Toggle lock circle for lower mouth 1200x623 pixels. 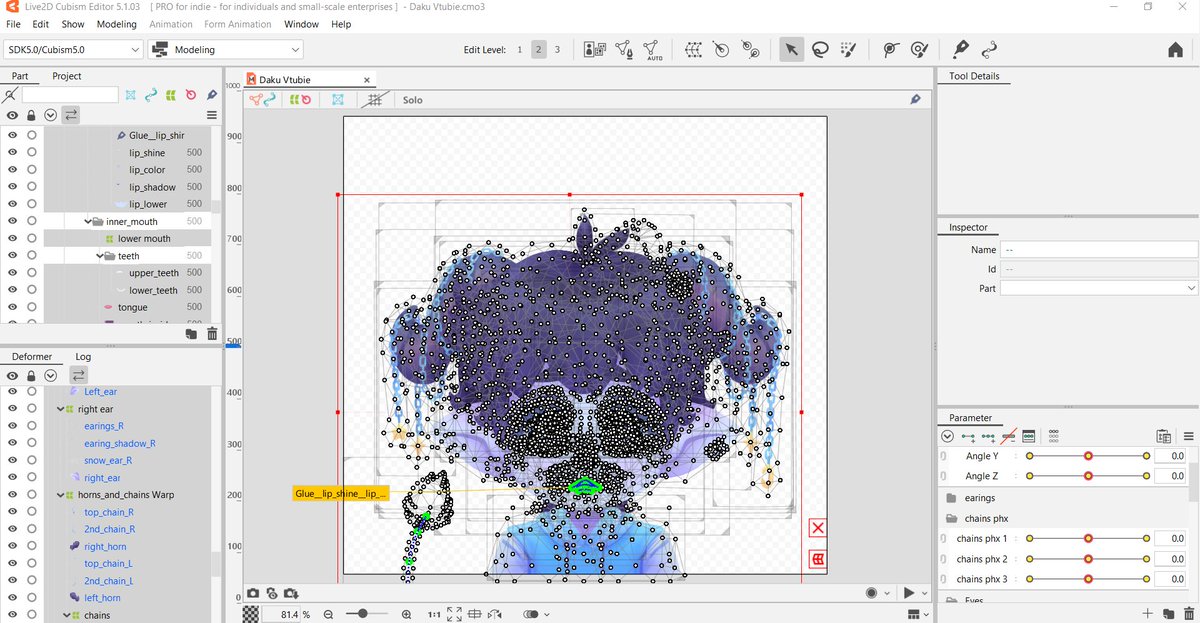pos(32,239)
